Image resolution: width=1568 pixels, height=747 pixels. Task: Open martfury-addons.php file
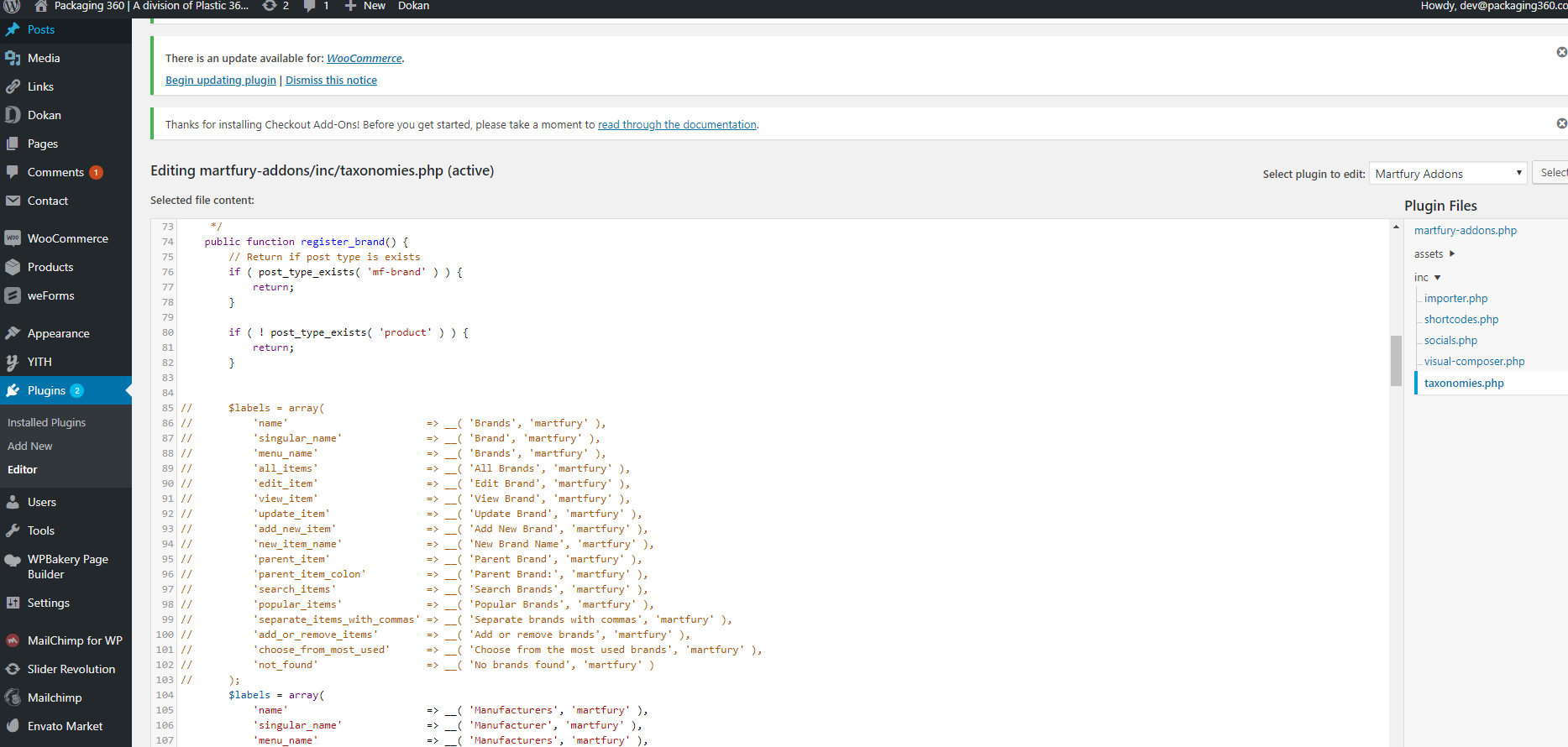pyautogui.click(x=1466, y=230)
